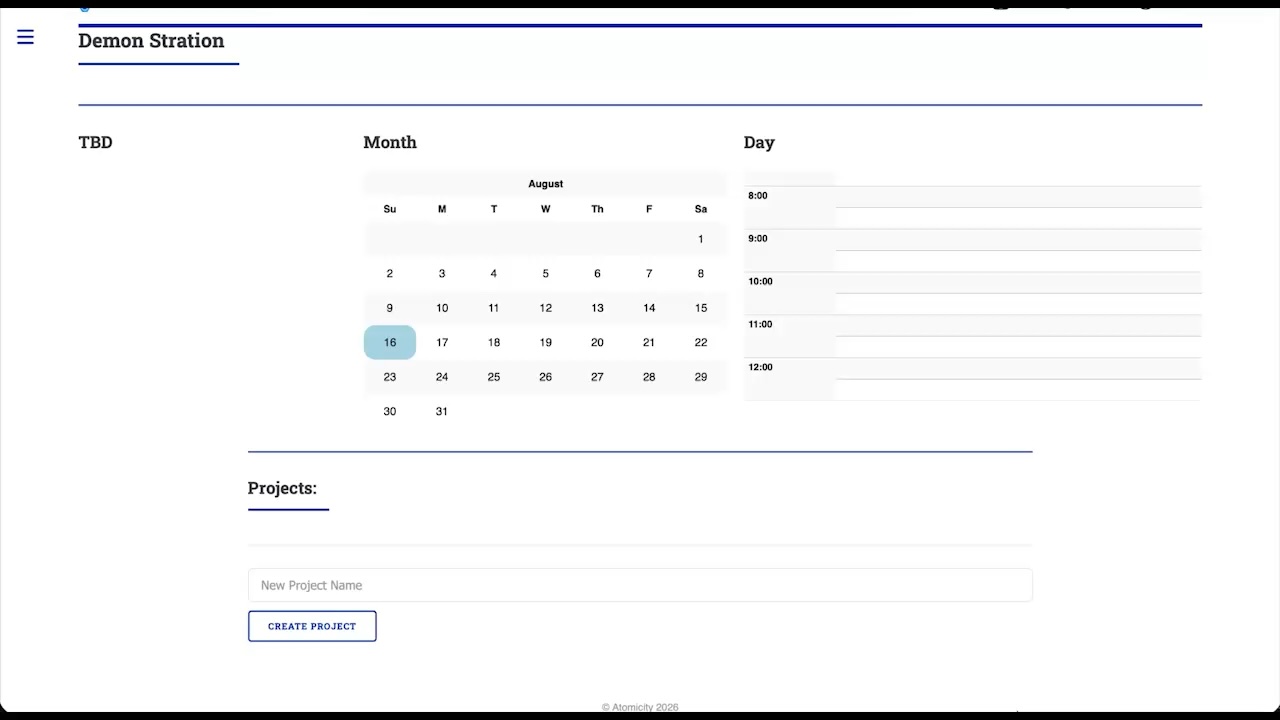Open the hamburger navigation menu

click(x=25, y=37)
